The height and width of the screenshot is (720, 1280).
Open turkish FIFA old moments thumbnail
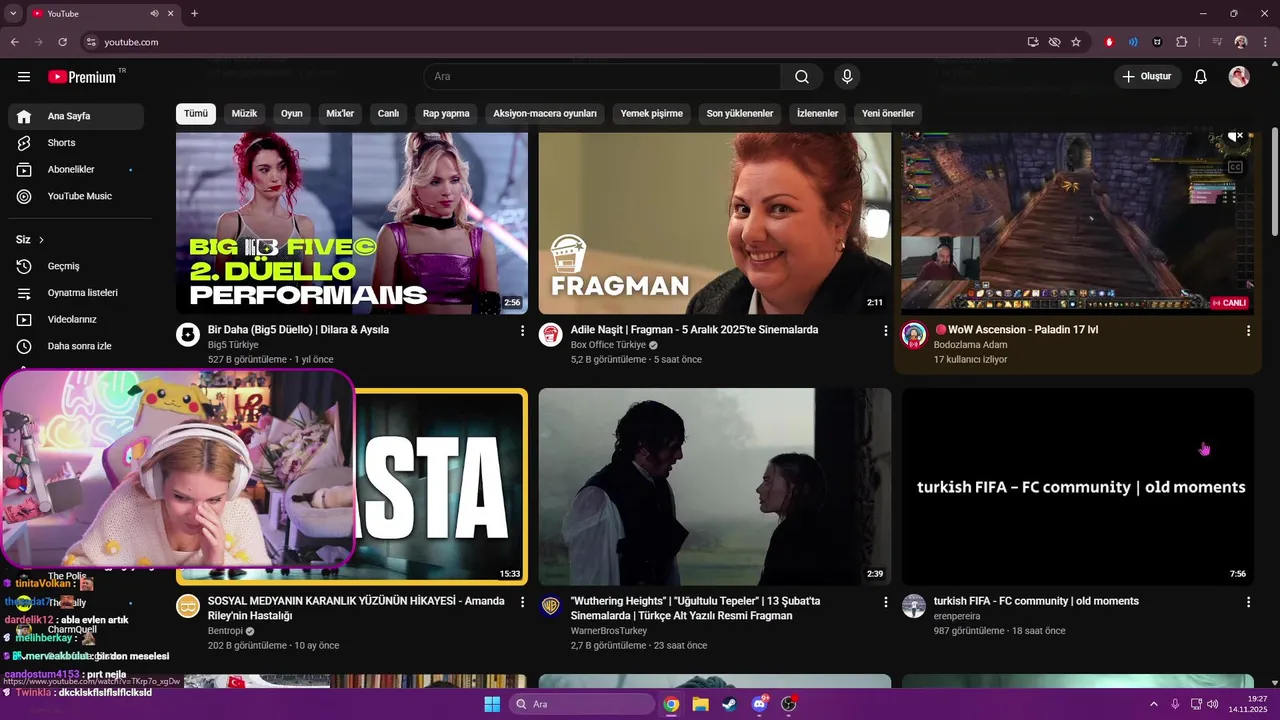pos(1077,487)
